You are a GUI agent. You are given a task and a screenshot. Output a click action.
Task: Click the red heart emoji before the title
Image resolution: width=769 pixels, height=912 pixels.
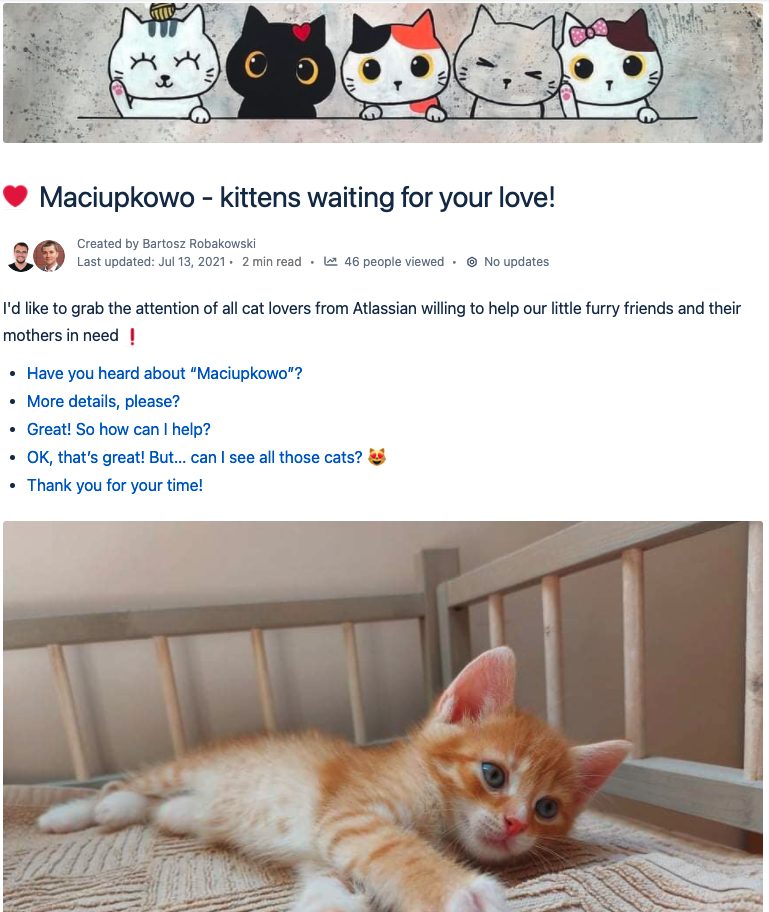(15, 196)
